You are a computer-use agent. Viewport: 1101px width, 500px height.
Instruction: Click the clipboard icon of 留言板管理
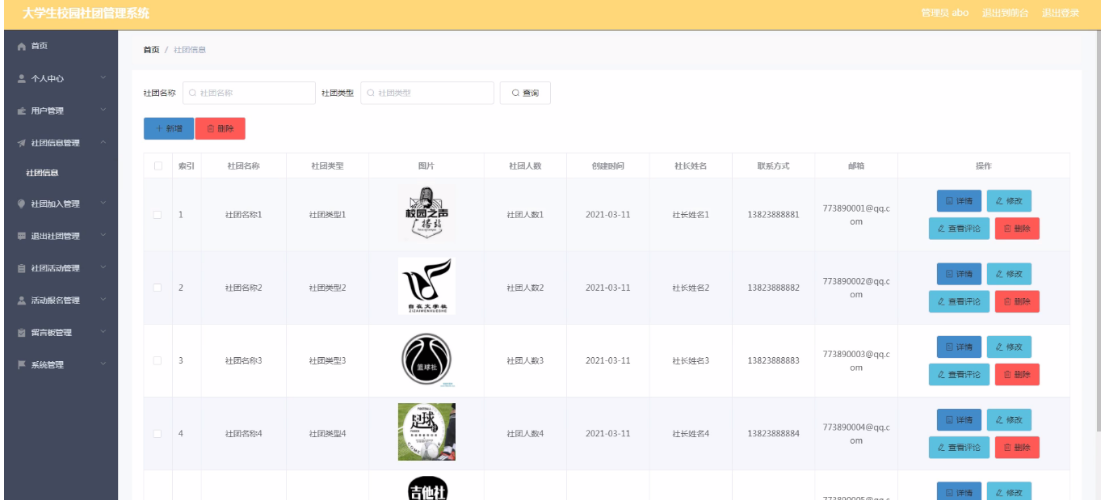(x=21, y=333)
